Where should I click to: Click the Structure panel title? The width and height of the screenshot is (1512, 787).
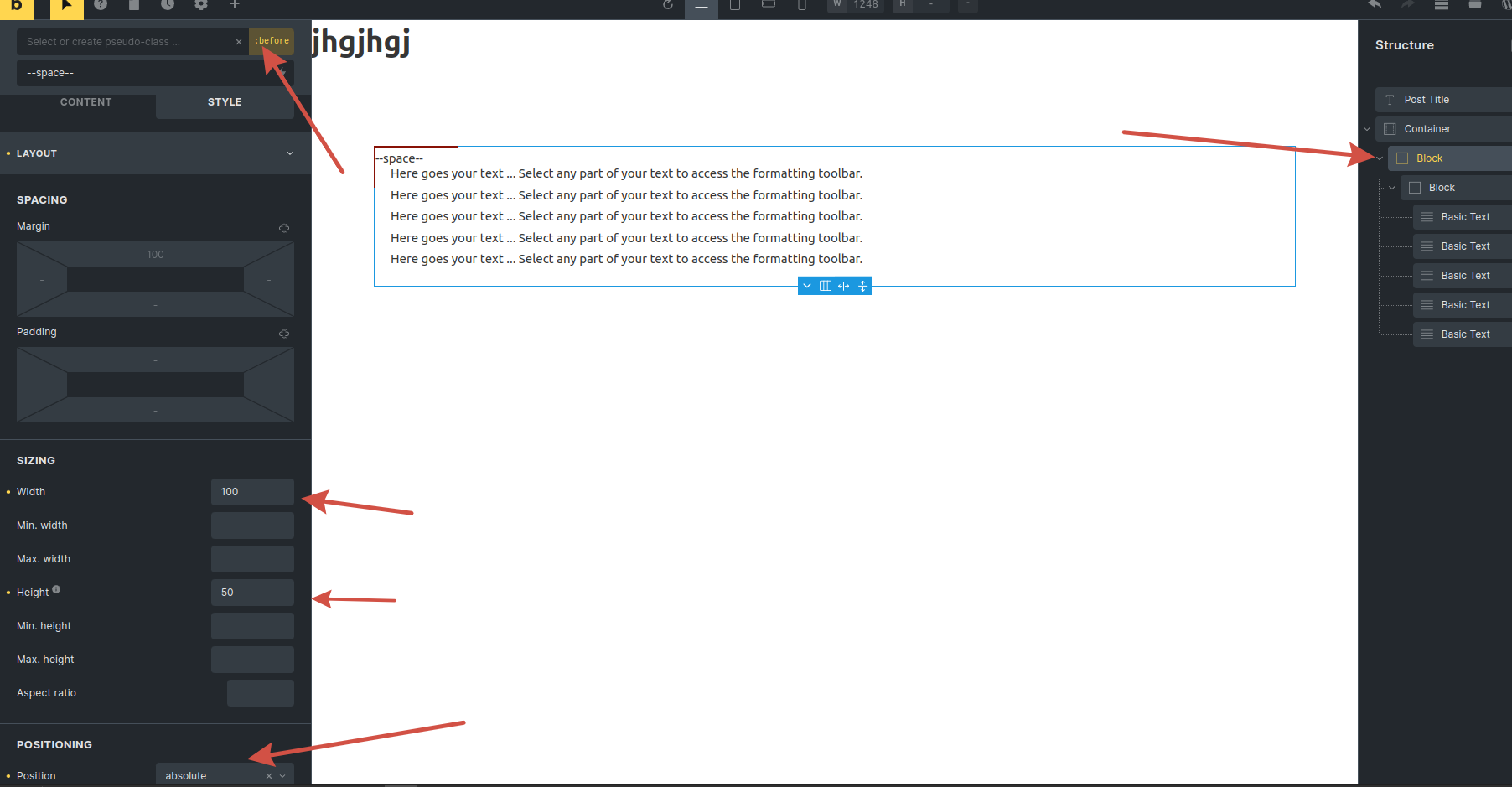(1404, 45)
